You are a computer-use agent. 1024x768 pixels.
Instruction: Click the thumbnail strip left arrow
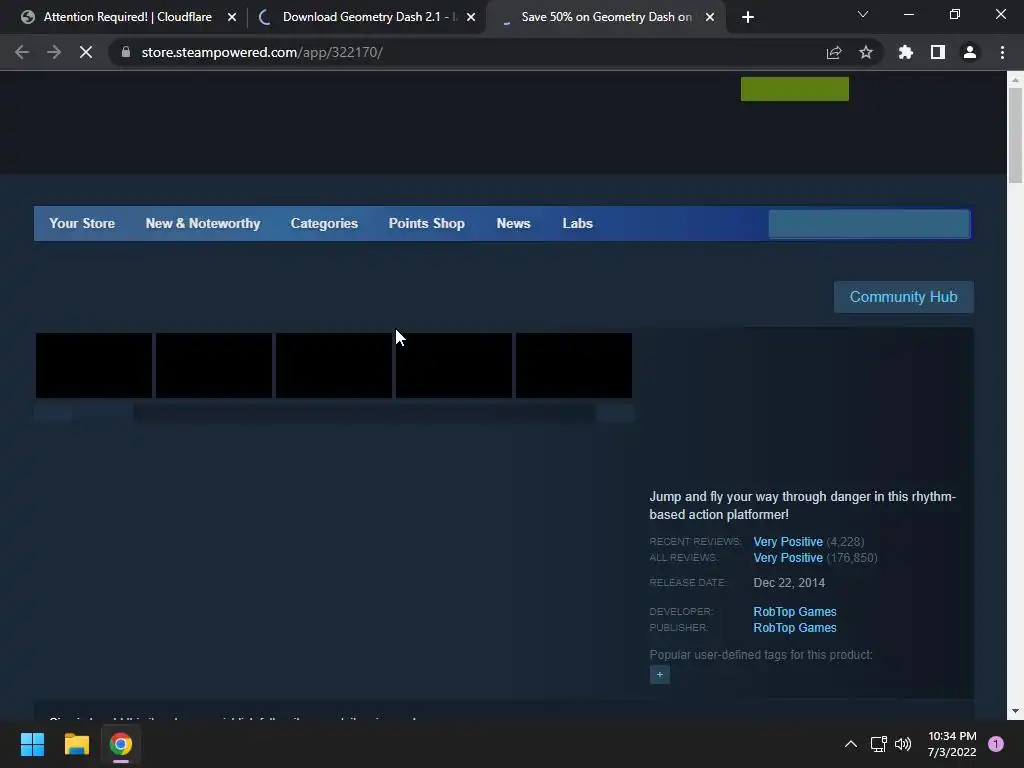pos(53,413)
